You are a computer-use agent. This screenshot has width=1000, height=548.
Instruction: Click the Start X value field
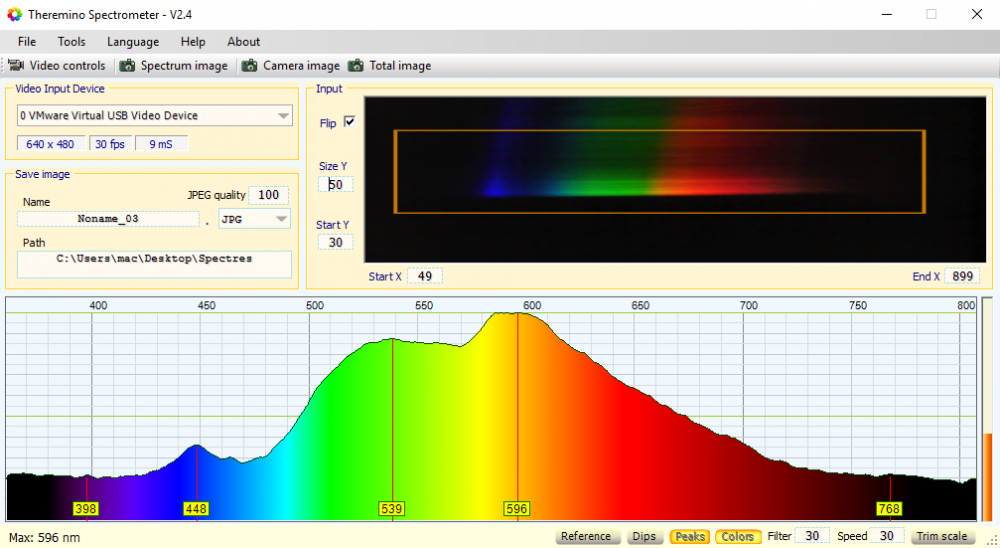click(425, 276)
